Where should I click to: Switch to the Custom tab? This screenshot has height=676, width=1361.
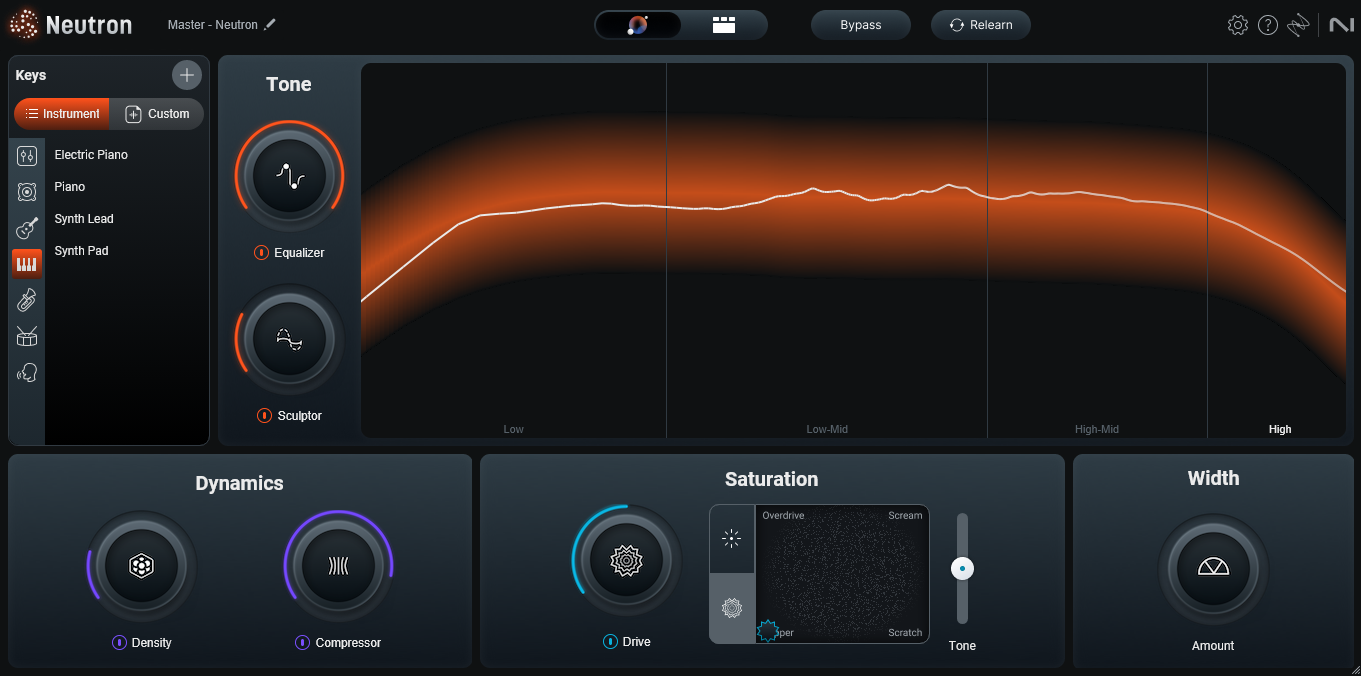click(x=157, y=114)
